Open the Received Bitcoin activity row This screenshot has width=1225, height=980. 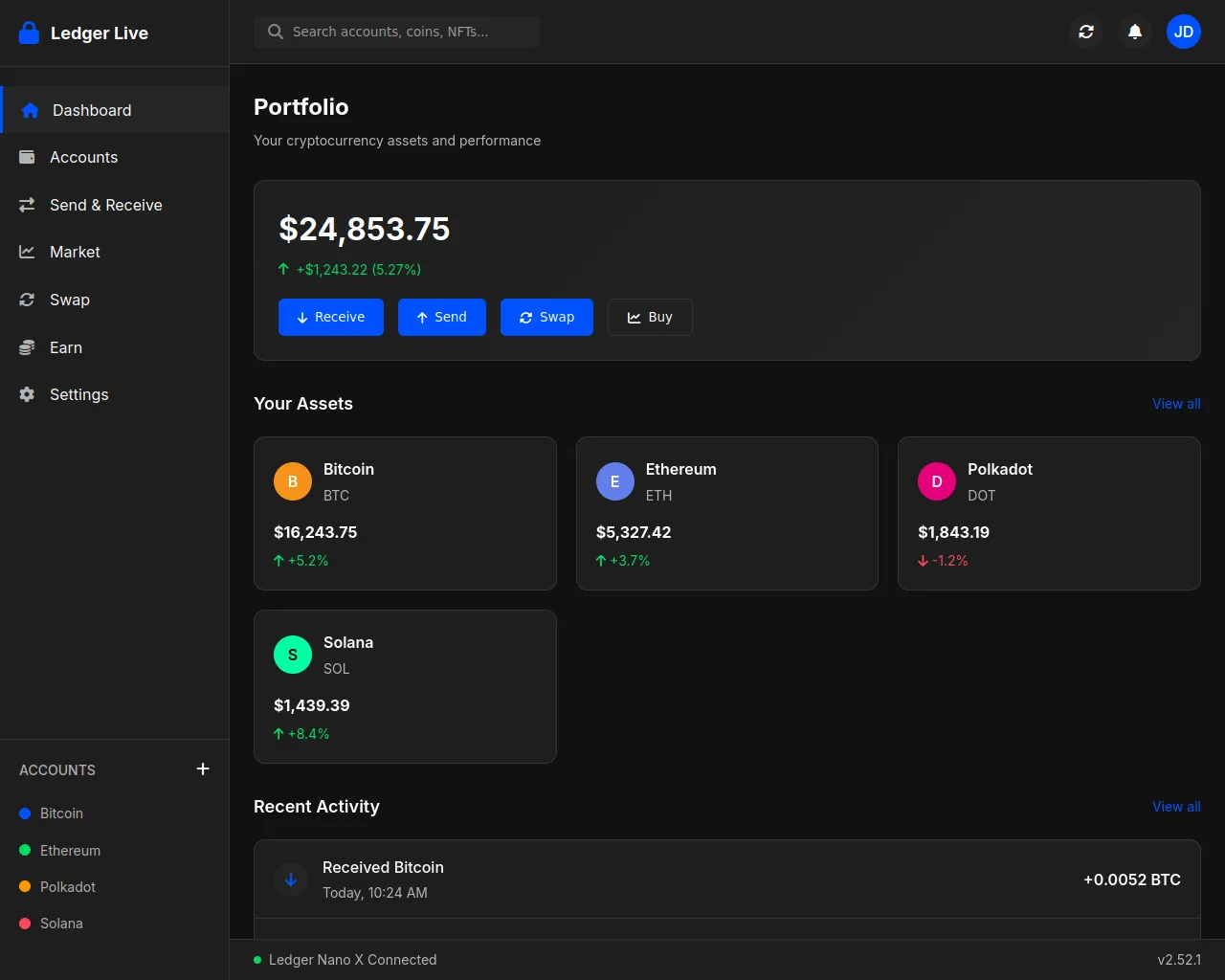727,880
